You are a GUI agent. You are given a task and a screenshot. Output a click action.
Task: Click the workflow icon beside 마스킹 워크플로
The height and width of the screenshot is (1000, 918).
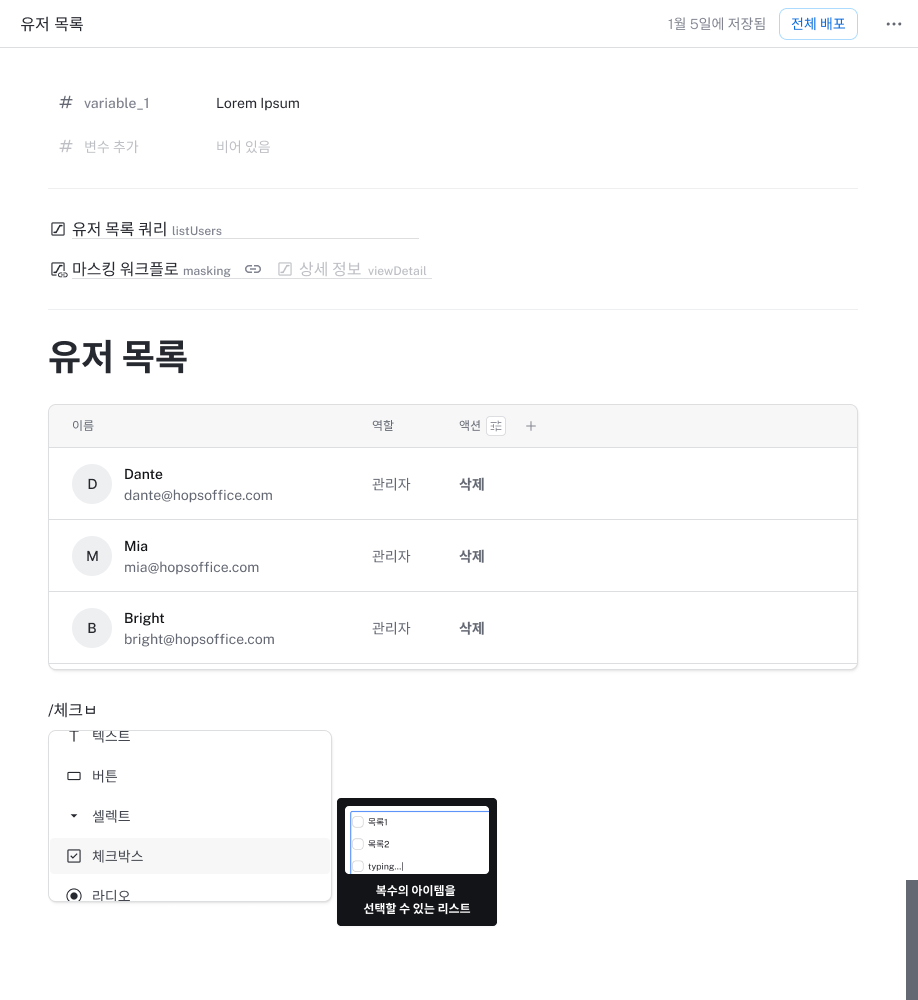click(58, 270)
